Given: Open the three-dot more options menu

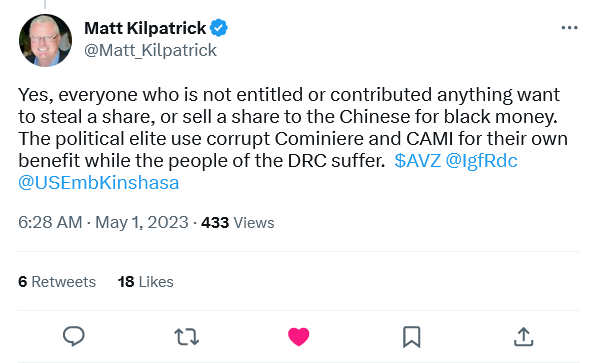Looking at the screenshot, I should [569, 28].
